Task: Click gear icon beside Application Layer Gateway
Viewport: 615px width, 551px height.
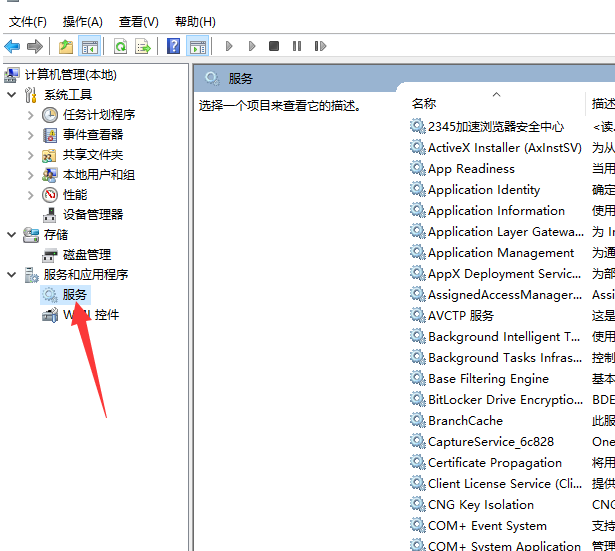Action: (x=418, y=232)
